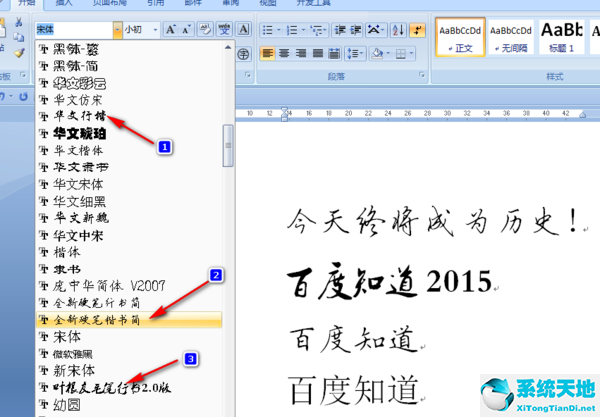Image resolution: width=600 pixels, height=417 pixels.
Task: Select font 幼圆 in list
Action: (129, 404)
